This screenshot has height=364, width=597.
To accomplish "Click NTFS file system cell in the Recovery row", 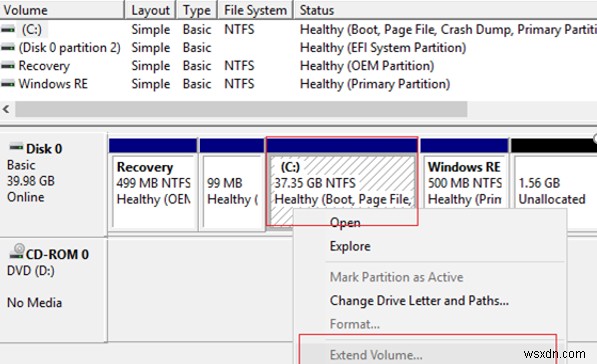I will pyautogui.click(x=239, y=66).
